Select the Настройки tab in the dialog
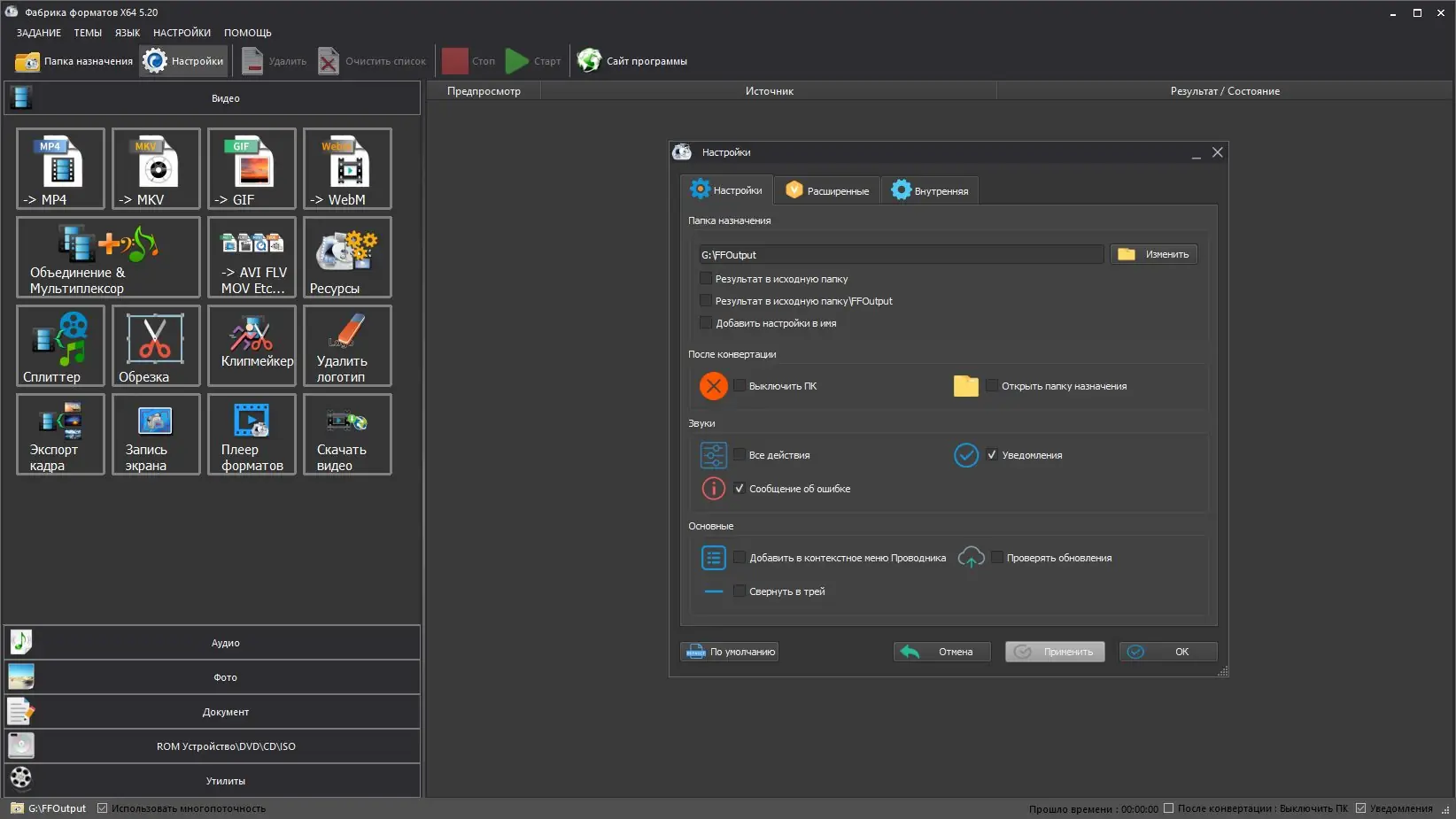Image resolution: width=1456 pixels, height=819 pixels. coord(726,190)
